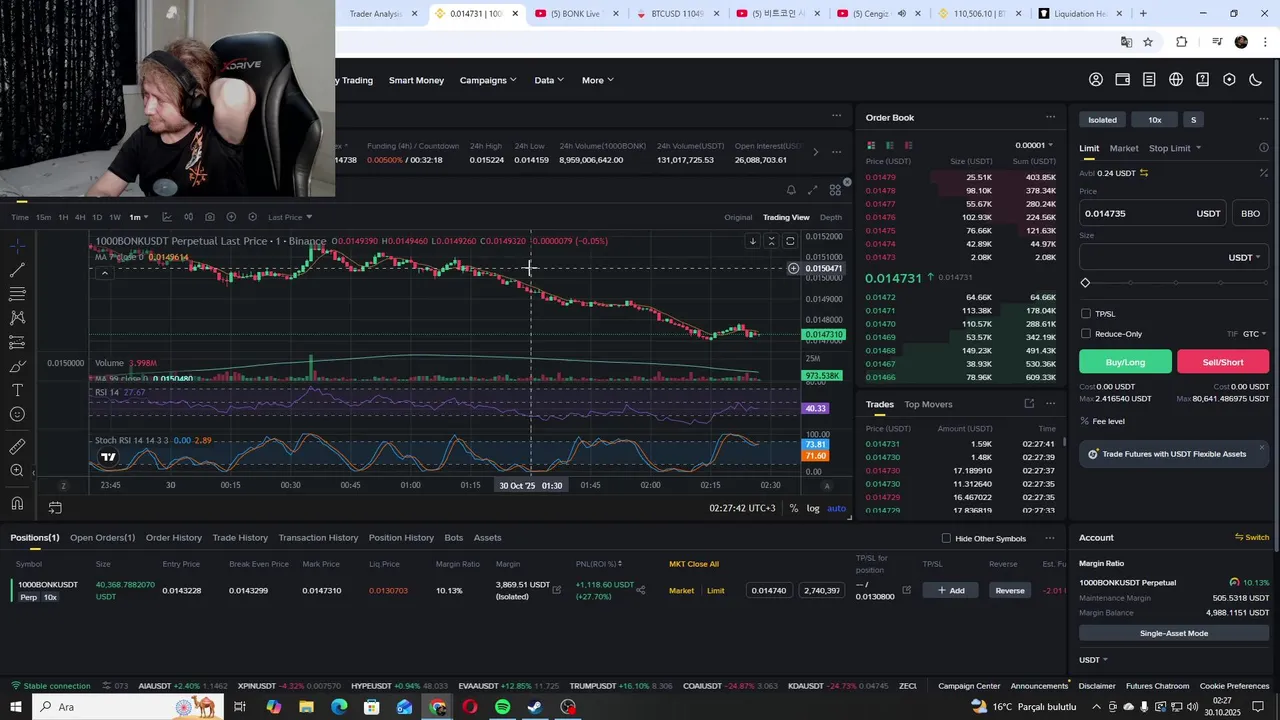Take a chart snapshot with camera icon
Viewport: 1280px width, 720px height.
tap(209, 217)
